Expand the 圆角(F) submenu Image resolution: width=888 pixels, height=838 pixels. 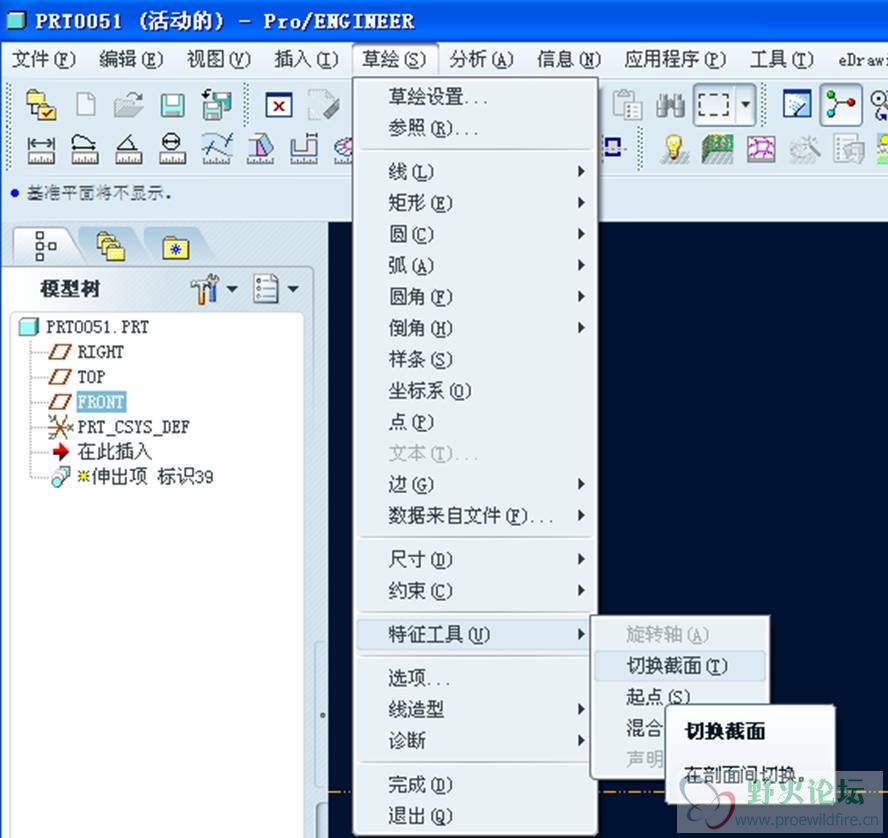tap(475, 296)
